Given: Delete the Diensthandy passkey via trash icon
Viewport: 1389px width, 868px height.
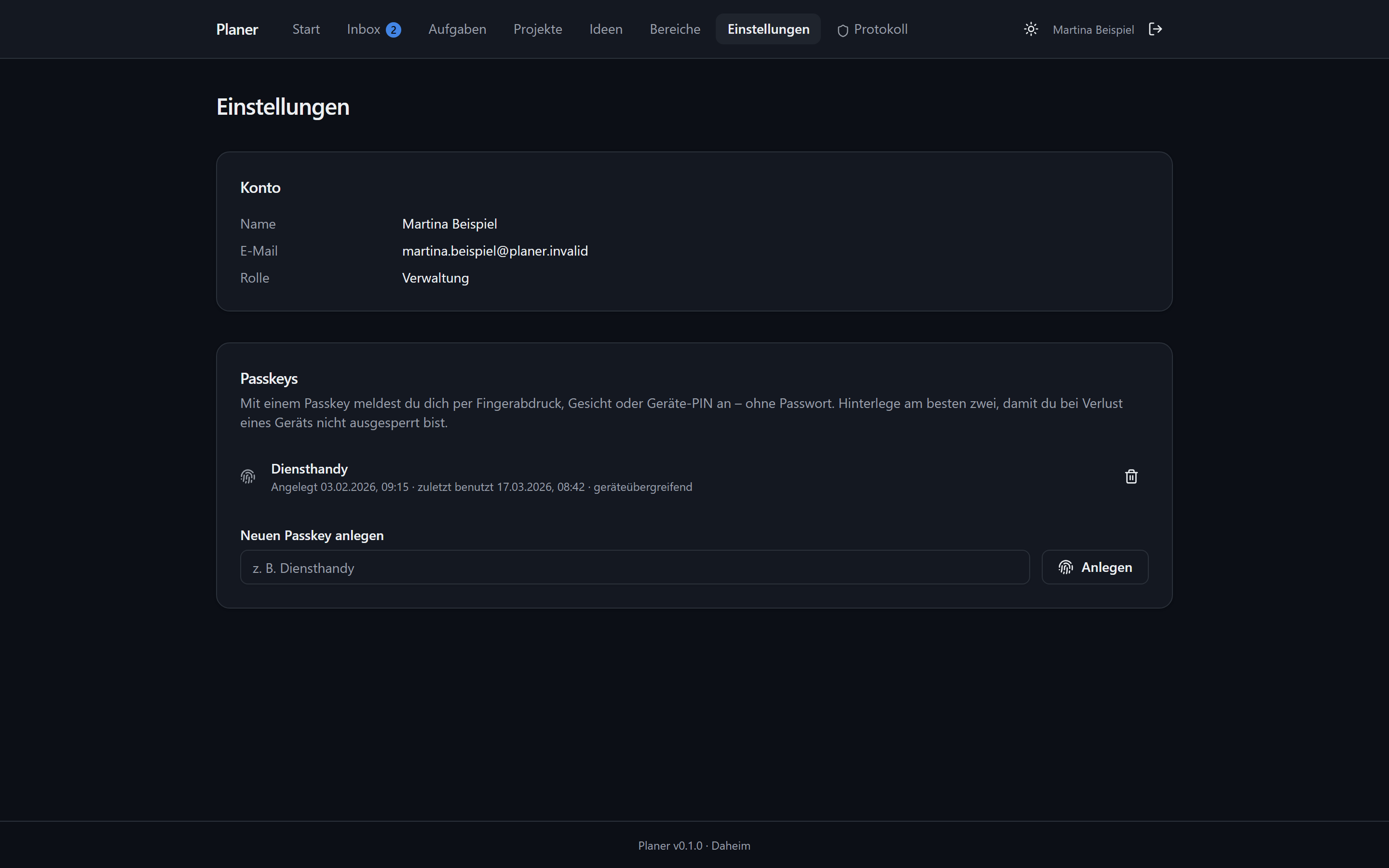Looking at the screenshot, I should pyautogui.click(x=1130, y=476).
